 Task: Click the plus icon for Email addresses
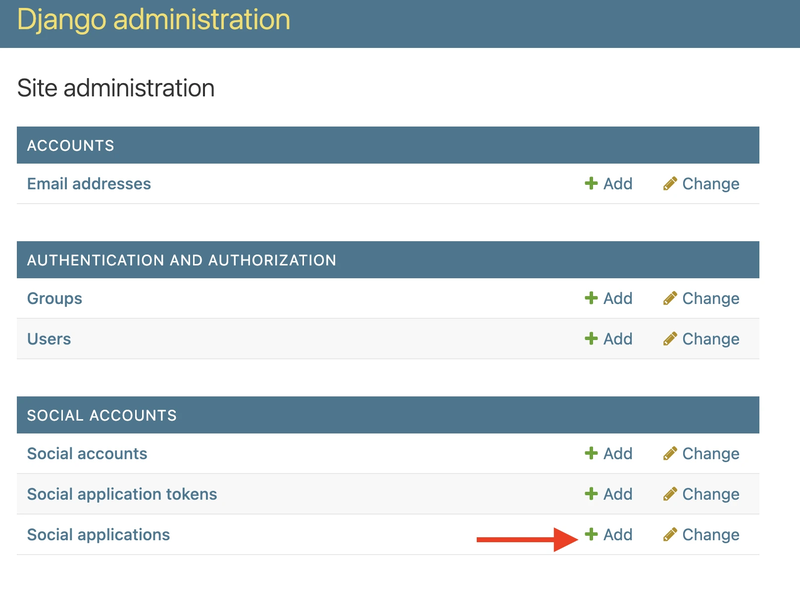591,183
